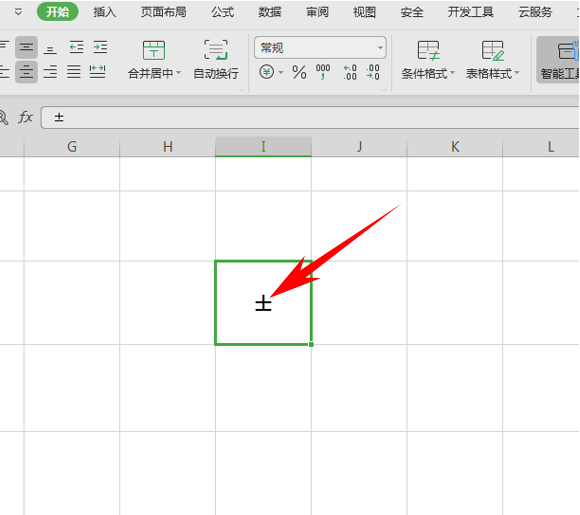Image resolution: width=580 pixels, height=515 pixels.
Task: Open the 公式 tab
Action: (x=222, y=12)
